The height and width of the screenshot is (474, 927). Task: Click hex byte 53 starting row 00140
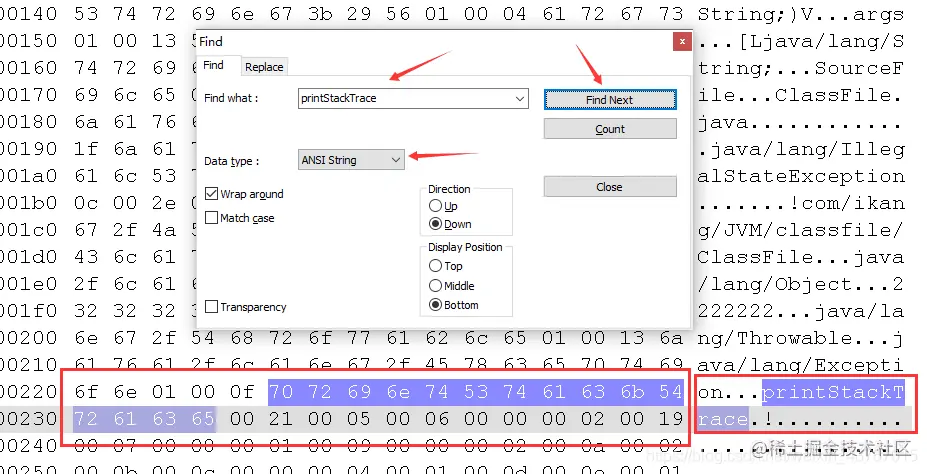click(x=86, y=14)
